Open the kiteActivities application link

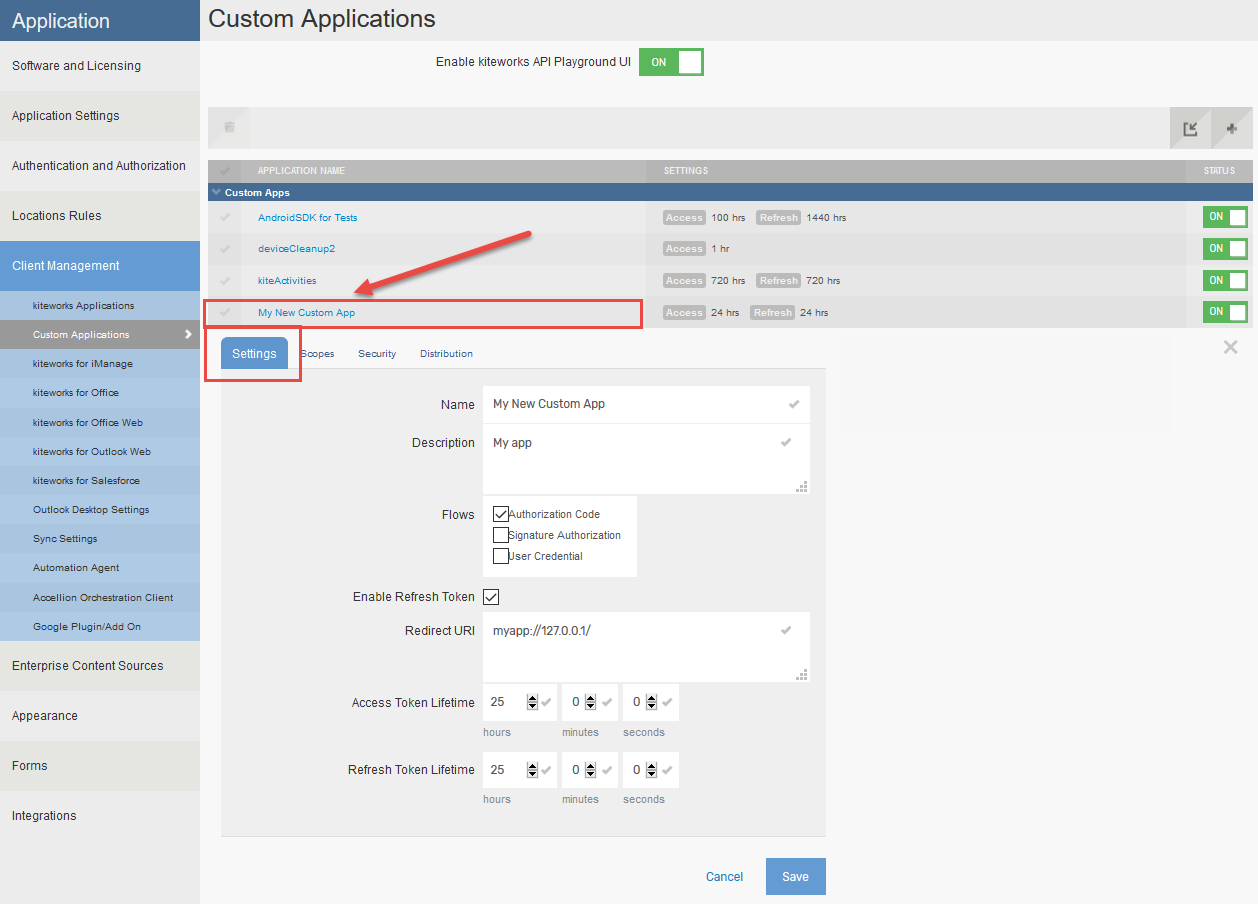287,281
